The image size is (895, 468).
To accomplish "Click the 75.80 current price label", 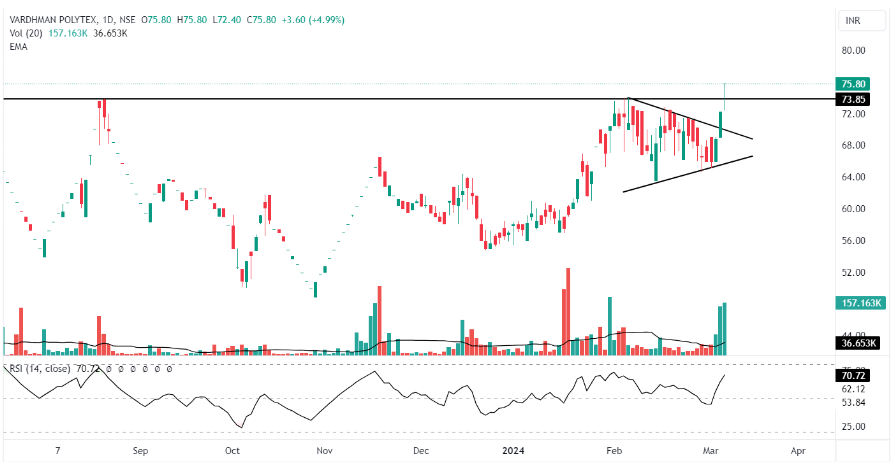I will tap(853, 85).
